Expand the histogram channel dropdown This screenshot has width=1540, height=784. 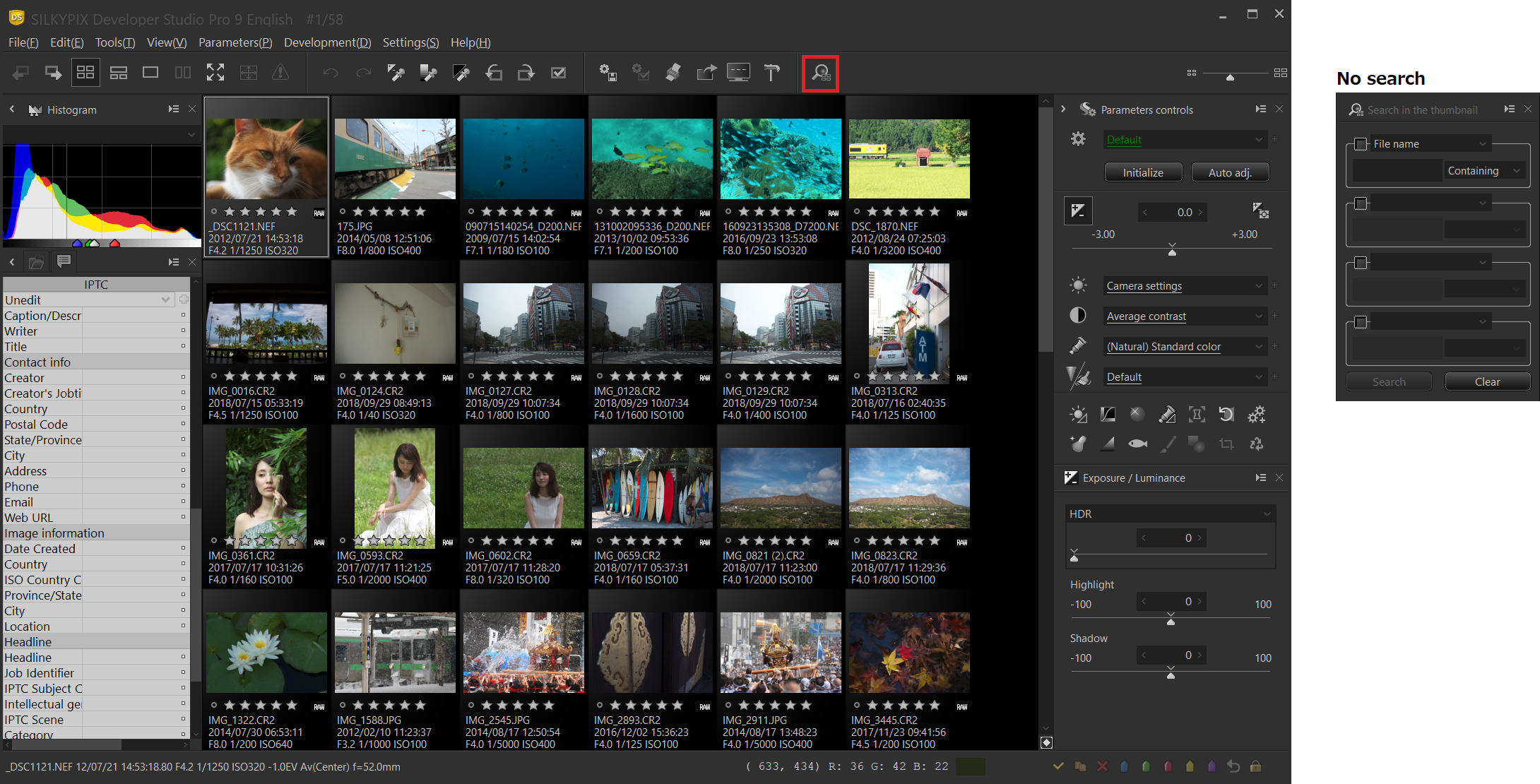pos(101,134)
